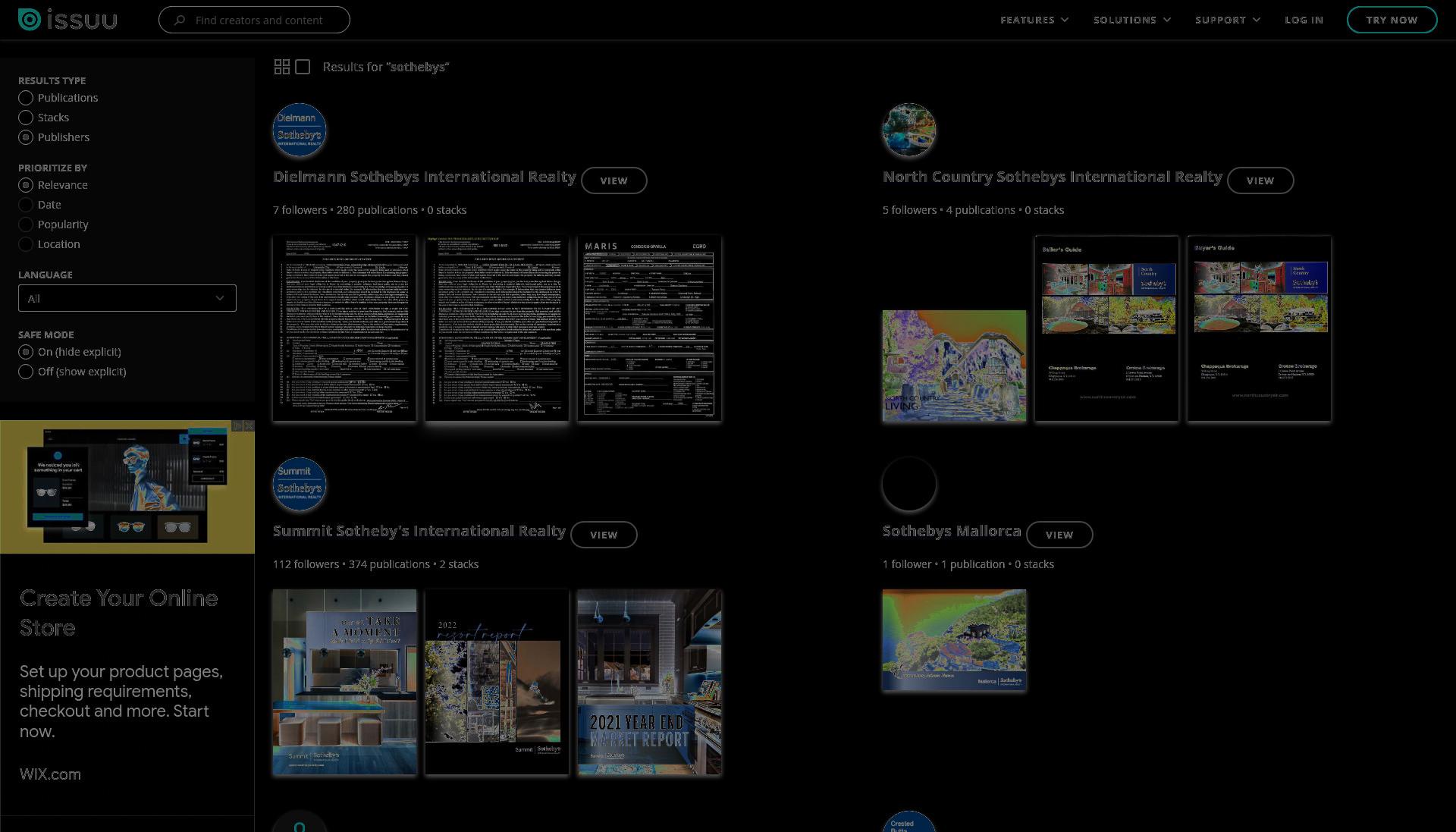Prioritize results by Popularity

pos(54,224)
